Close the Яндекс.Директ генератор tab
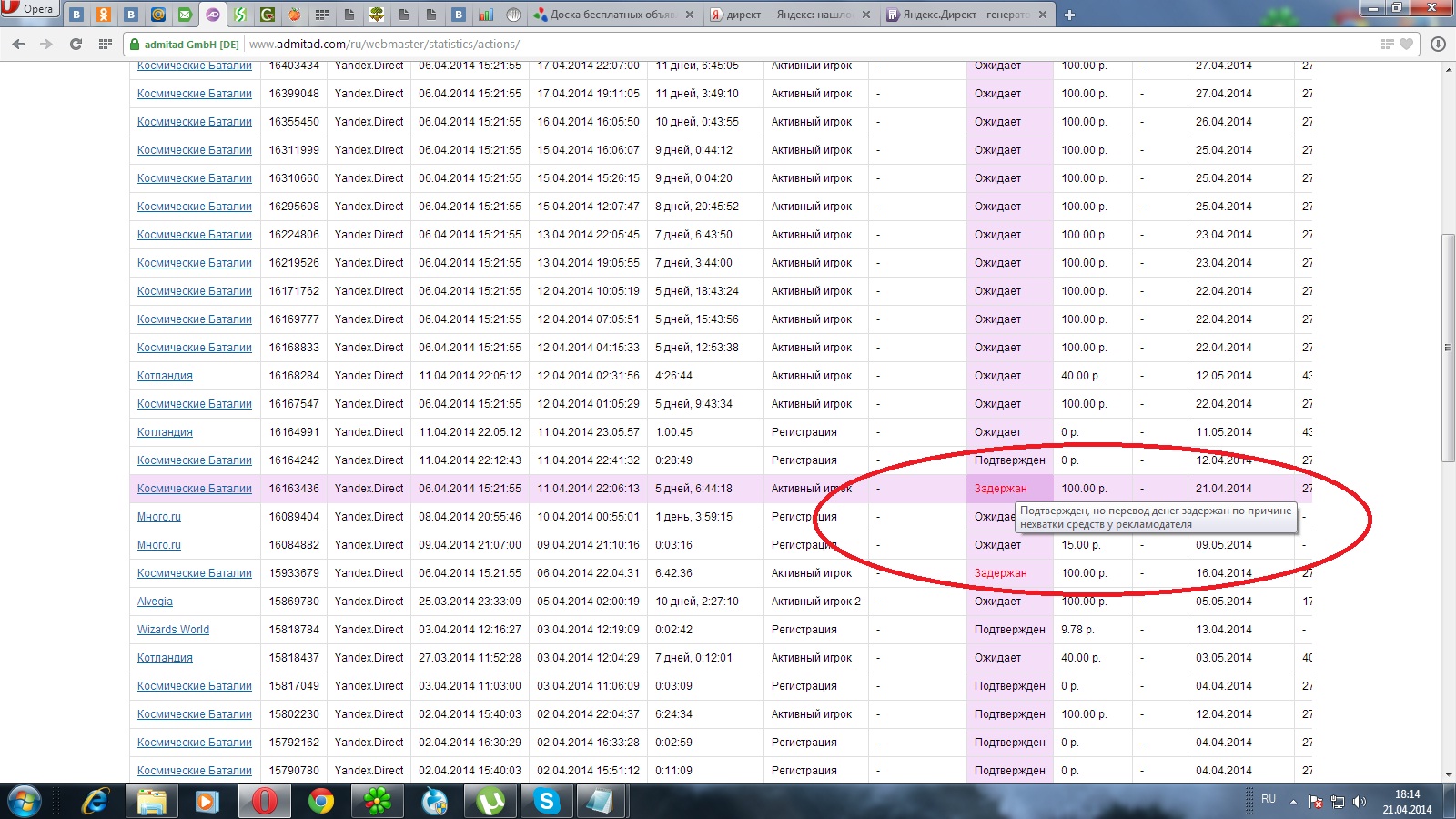Image resolution: width=1456 pixels, height=819 pixels. point(1042,15)
